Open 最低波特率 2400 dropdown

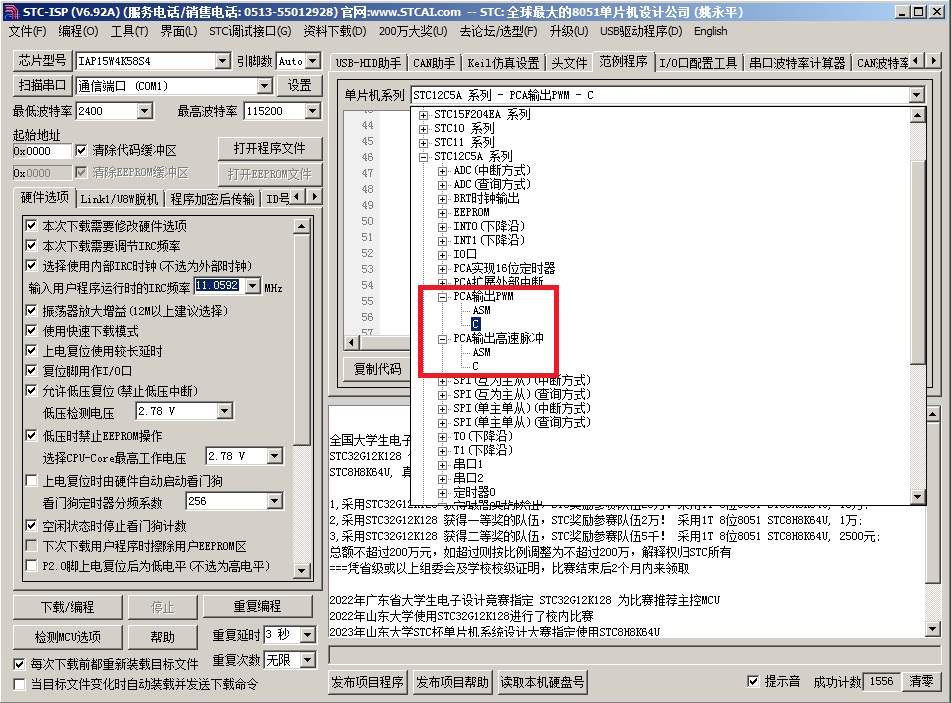point(144,111)
